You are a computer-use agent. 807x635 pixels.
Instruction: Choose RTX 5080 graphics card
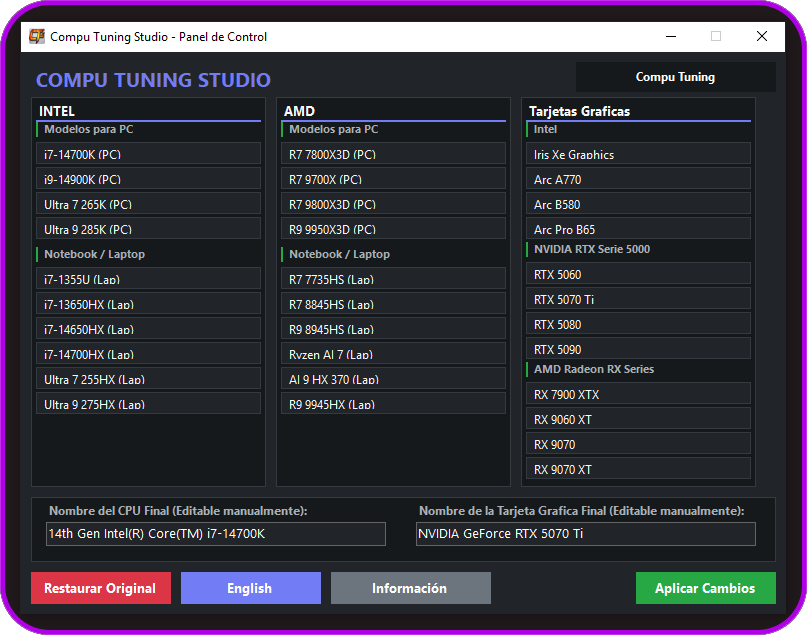pyautogui.click(x=638, y=323)
